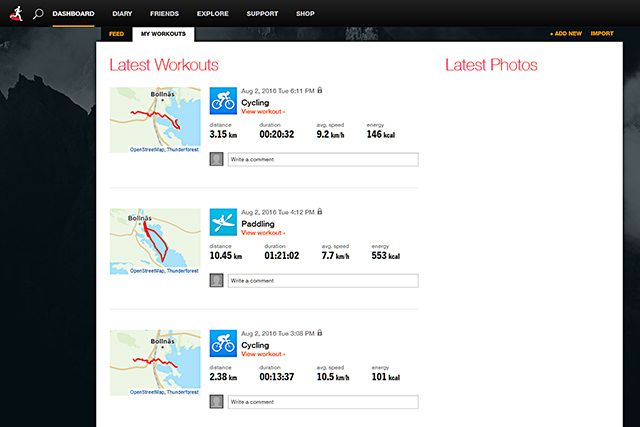640x427 pixels.
Task: Click the privacy lock on the Paddling workout
Action: 320,212
